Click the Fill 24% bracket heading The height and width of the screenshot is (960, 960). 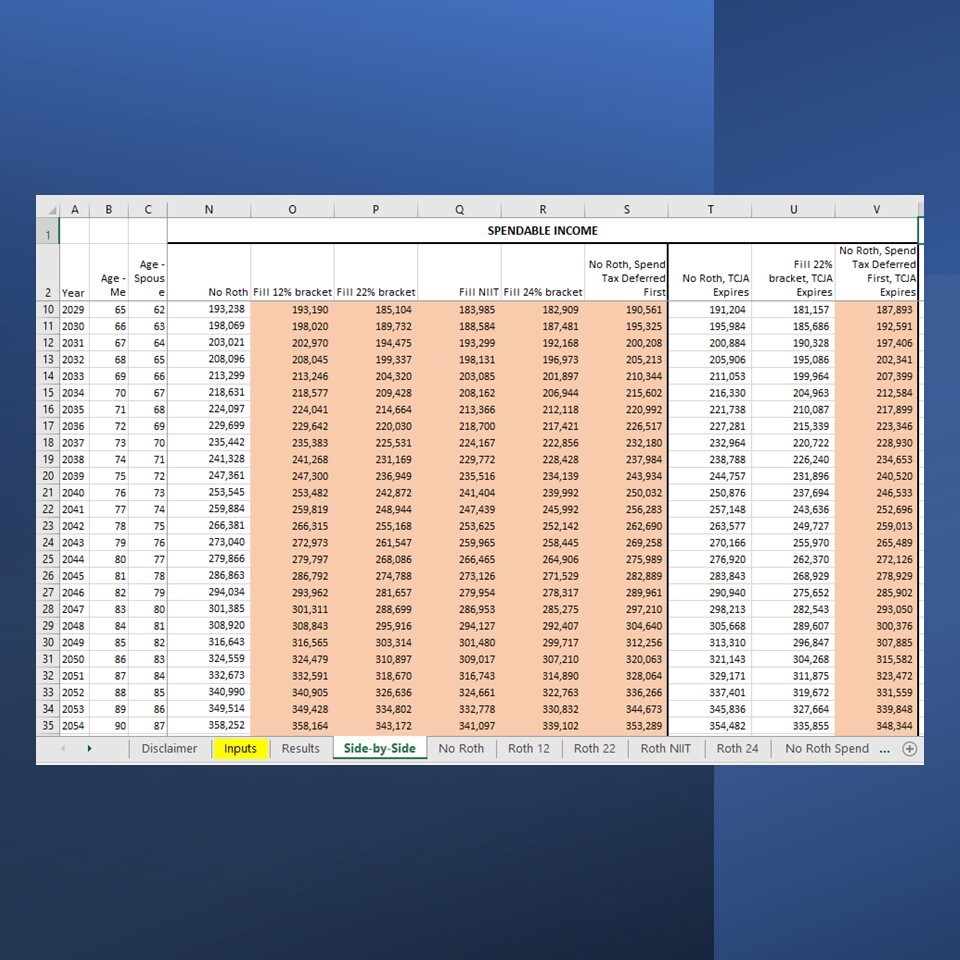(542, 272)
